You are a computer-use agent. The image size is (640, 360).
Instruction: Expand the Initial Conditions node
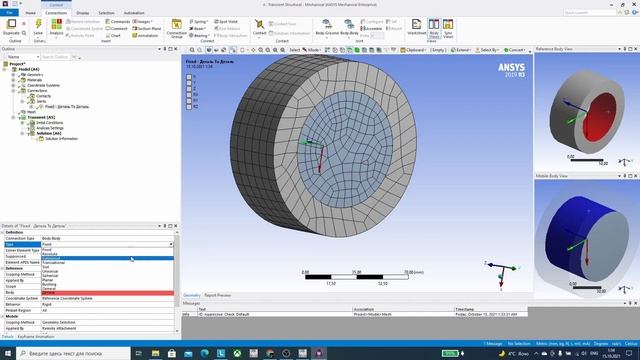(23, 122)
